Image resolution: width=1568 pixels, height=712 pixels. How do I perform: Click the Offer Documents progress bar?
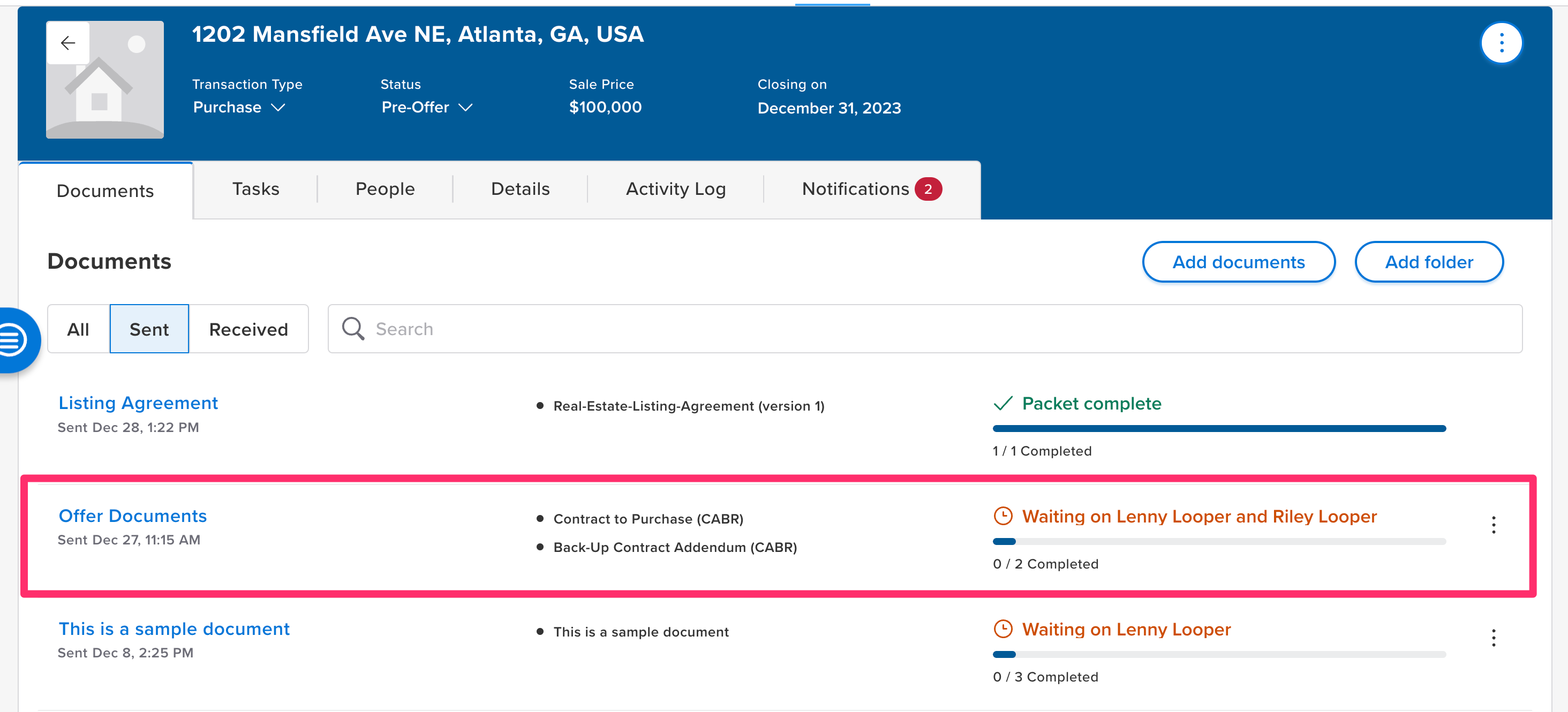pyautogui.click(x=1219, y=541)
